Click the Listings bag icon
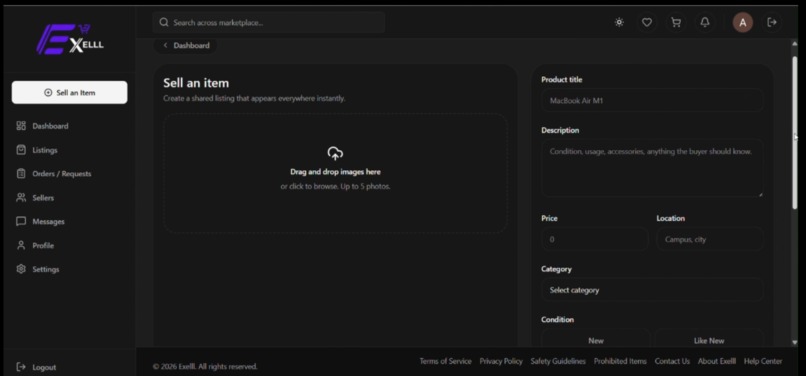This screenshot has height=376, width=806. (21, 150)
